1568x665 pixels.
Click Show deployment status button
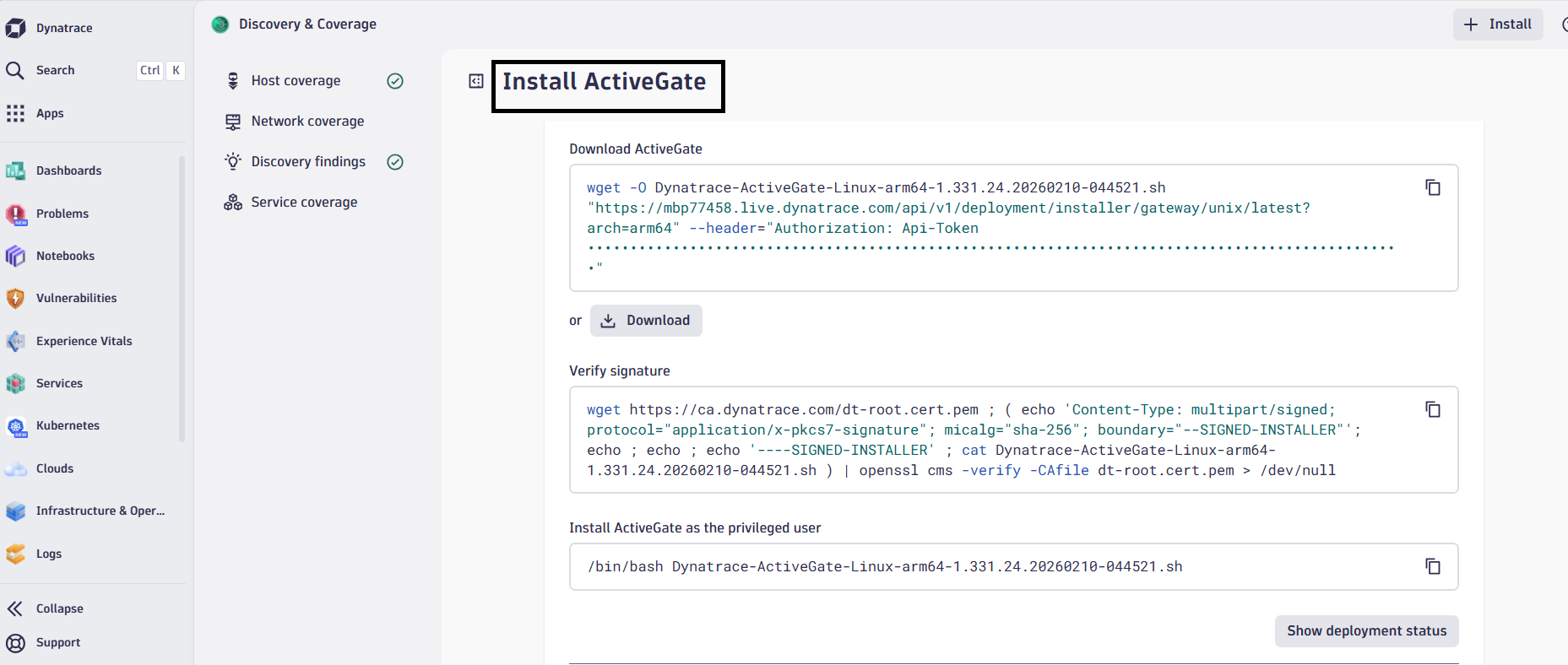point(1366,631)
